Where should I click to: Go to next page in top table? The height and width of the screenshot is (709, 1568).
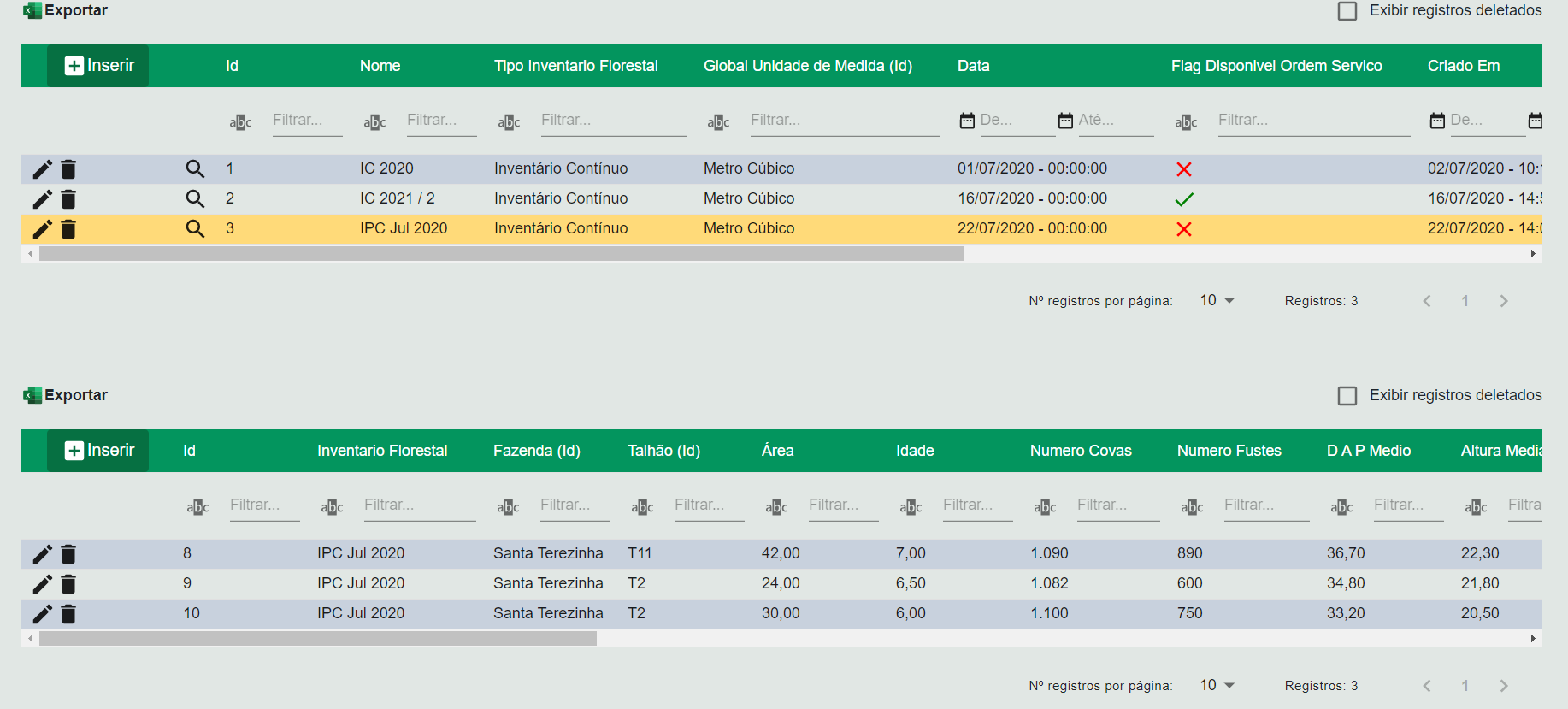tap(1504, 301)
